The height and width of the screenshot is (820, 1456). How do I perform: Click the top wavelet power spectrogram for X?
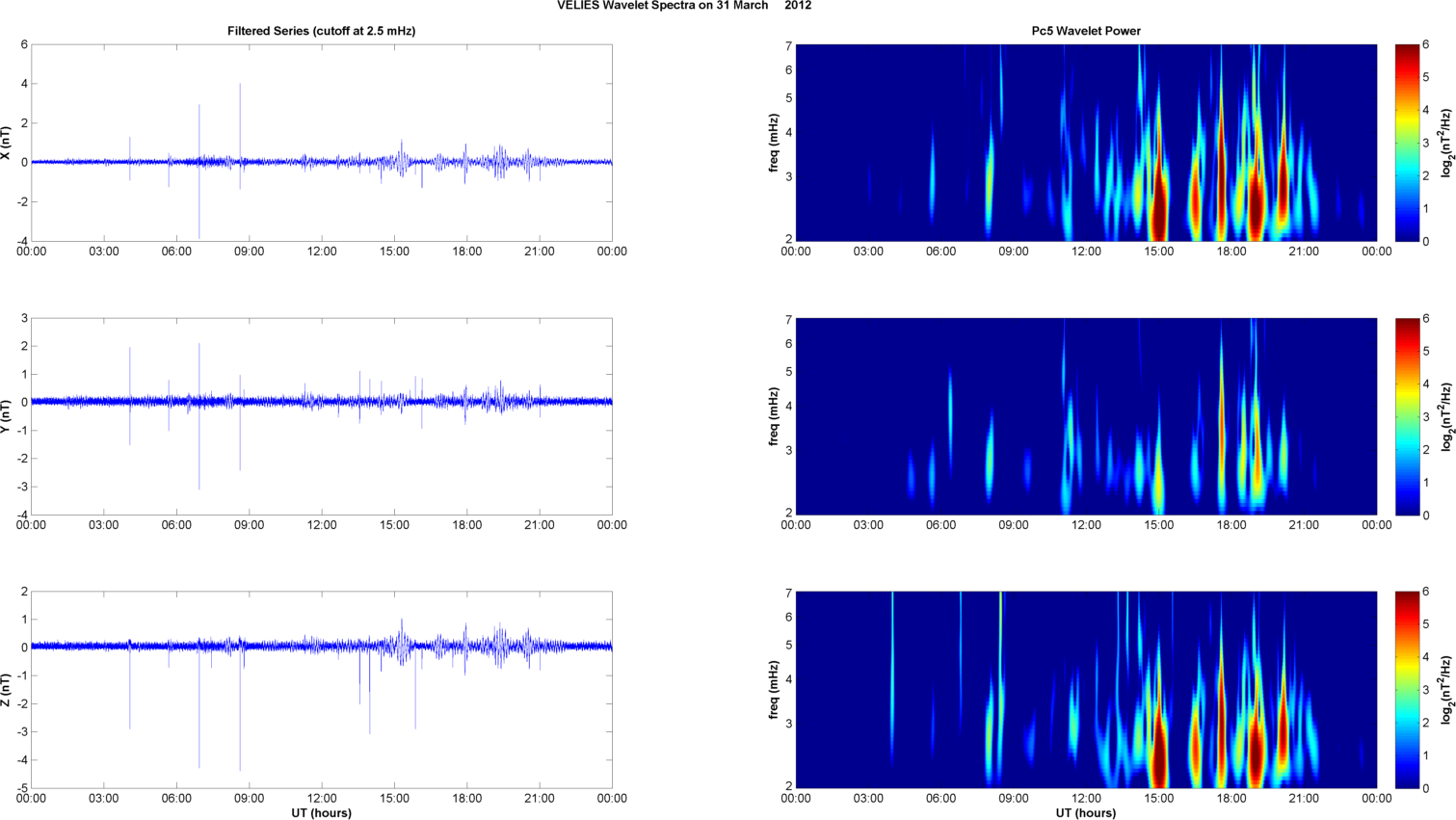(x=1086, y=143)
